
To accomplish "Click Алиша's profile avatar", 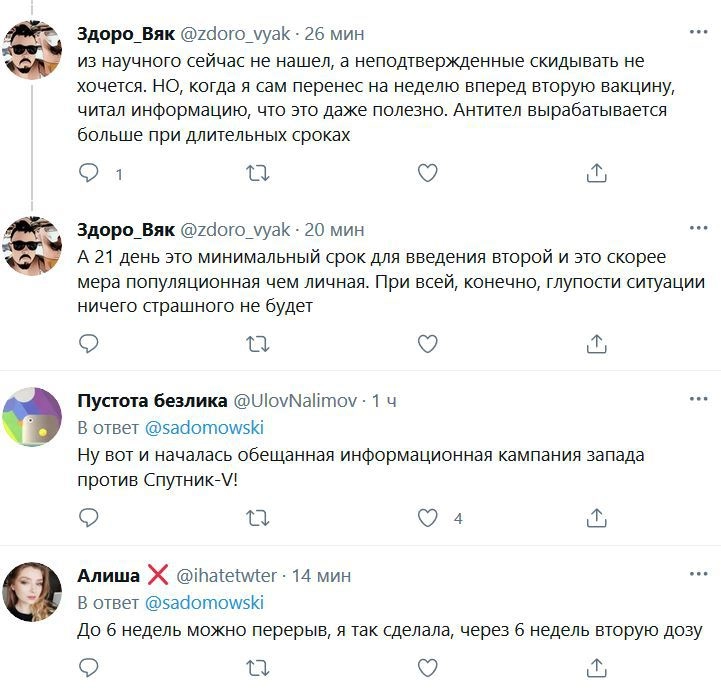I will click(34, 591).
